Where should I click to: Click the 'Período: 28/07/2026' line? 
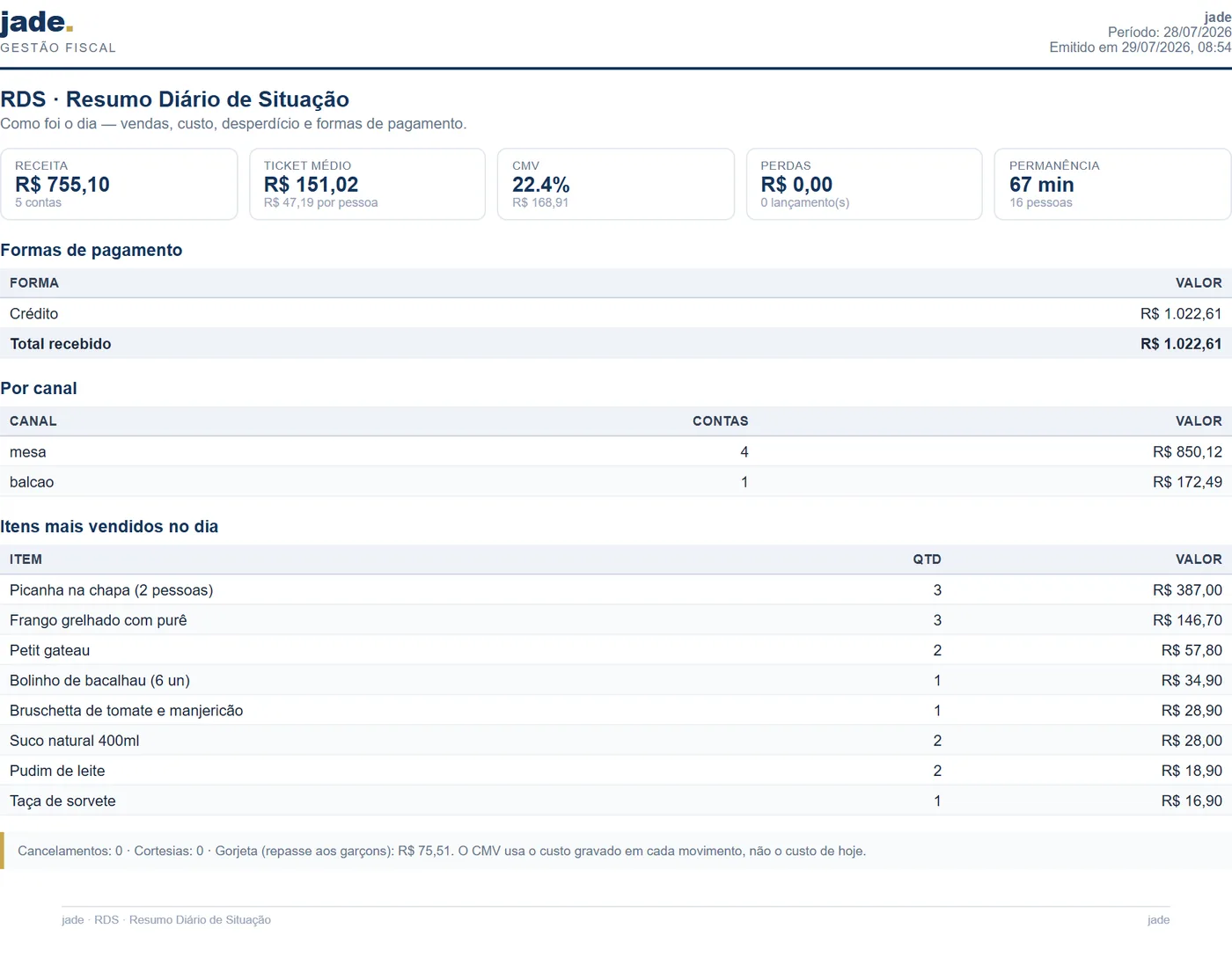point(1170,33)
